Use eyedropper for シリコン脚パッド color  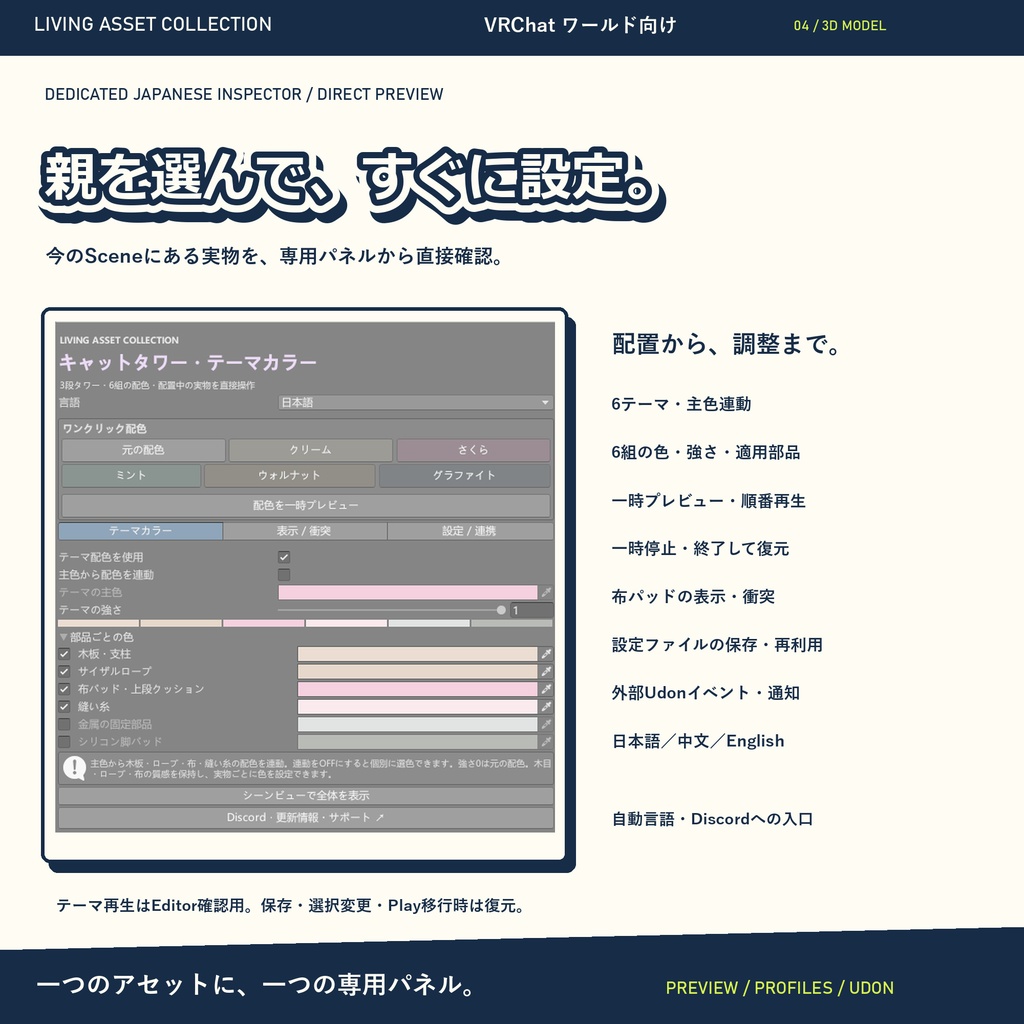(546, 742)
